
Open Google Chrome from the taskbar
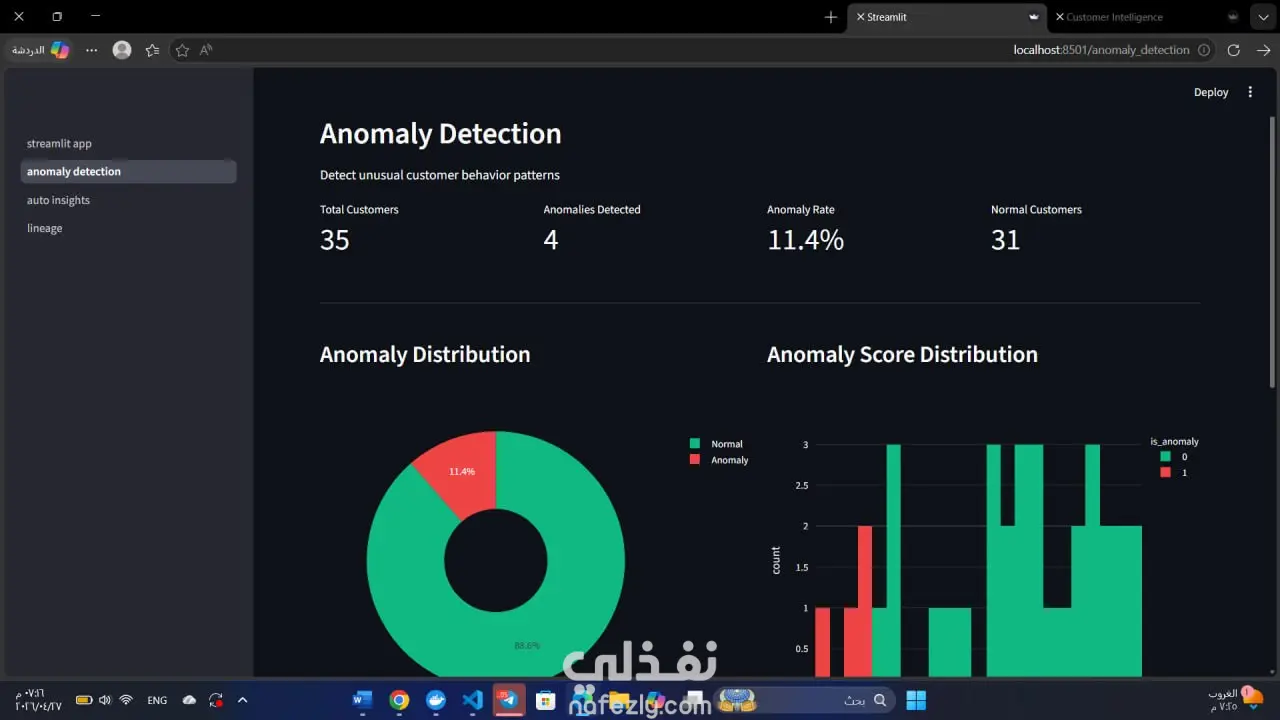pyautogui.click(x=399, y=700)
